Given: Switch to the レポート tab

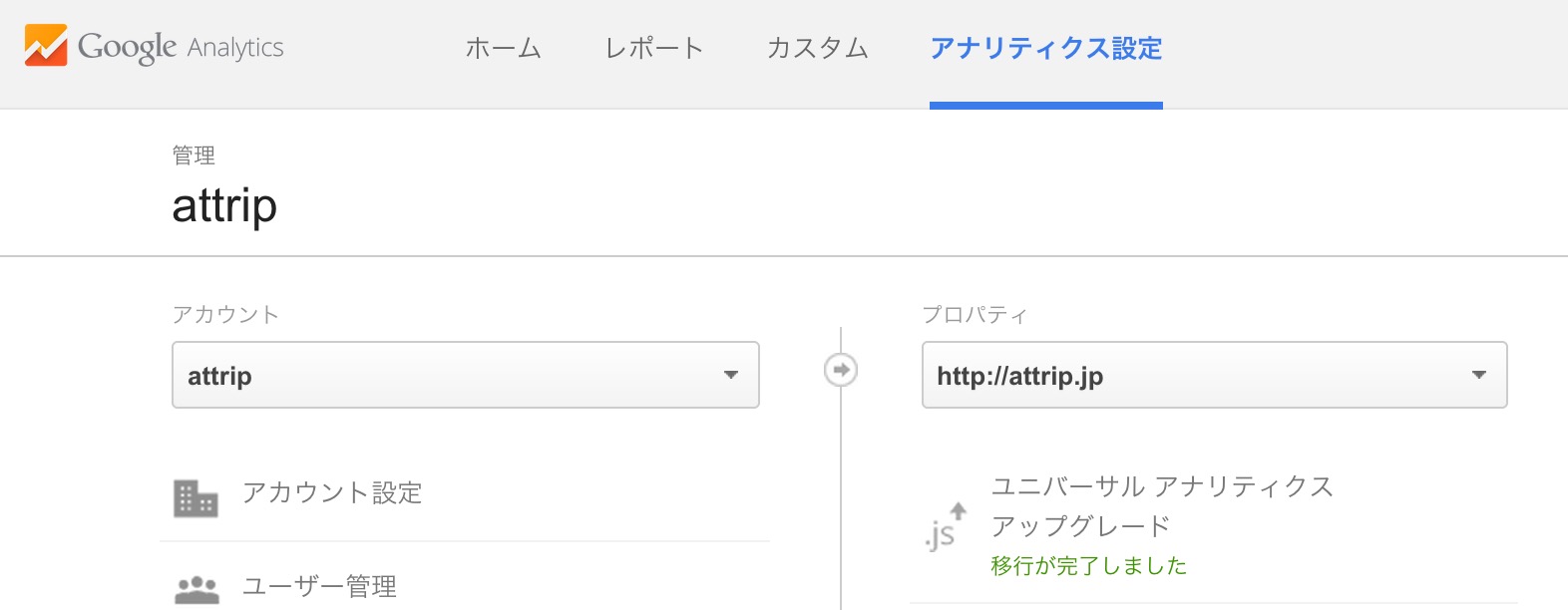Looking at the screenshot, I should (654, 48).
